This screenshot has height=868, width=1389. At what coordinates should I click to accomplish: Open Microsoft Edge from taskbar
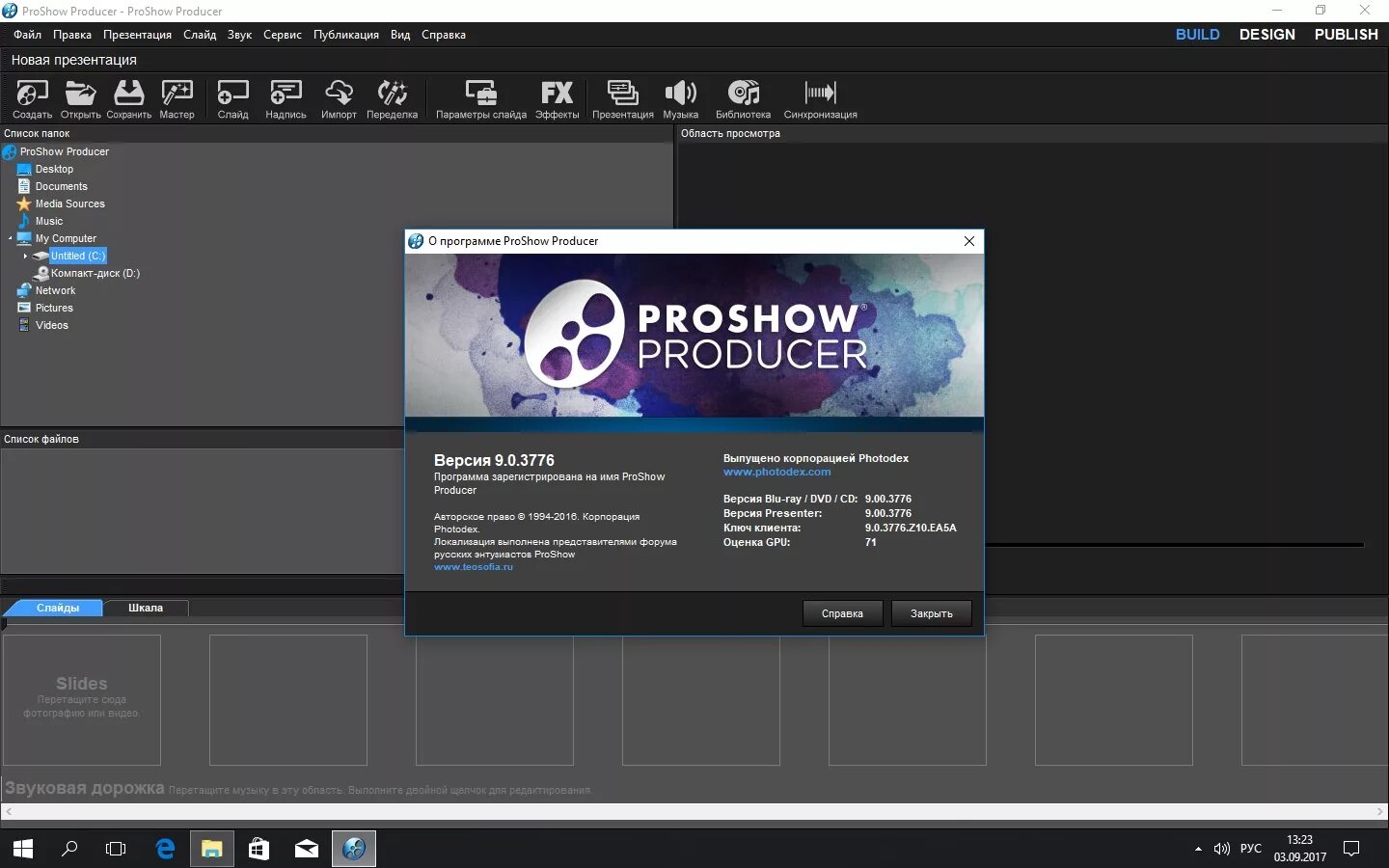click(165, 849)
